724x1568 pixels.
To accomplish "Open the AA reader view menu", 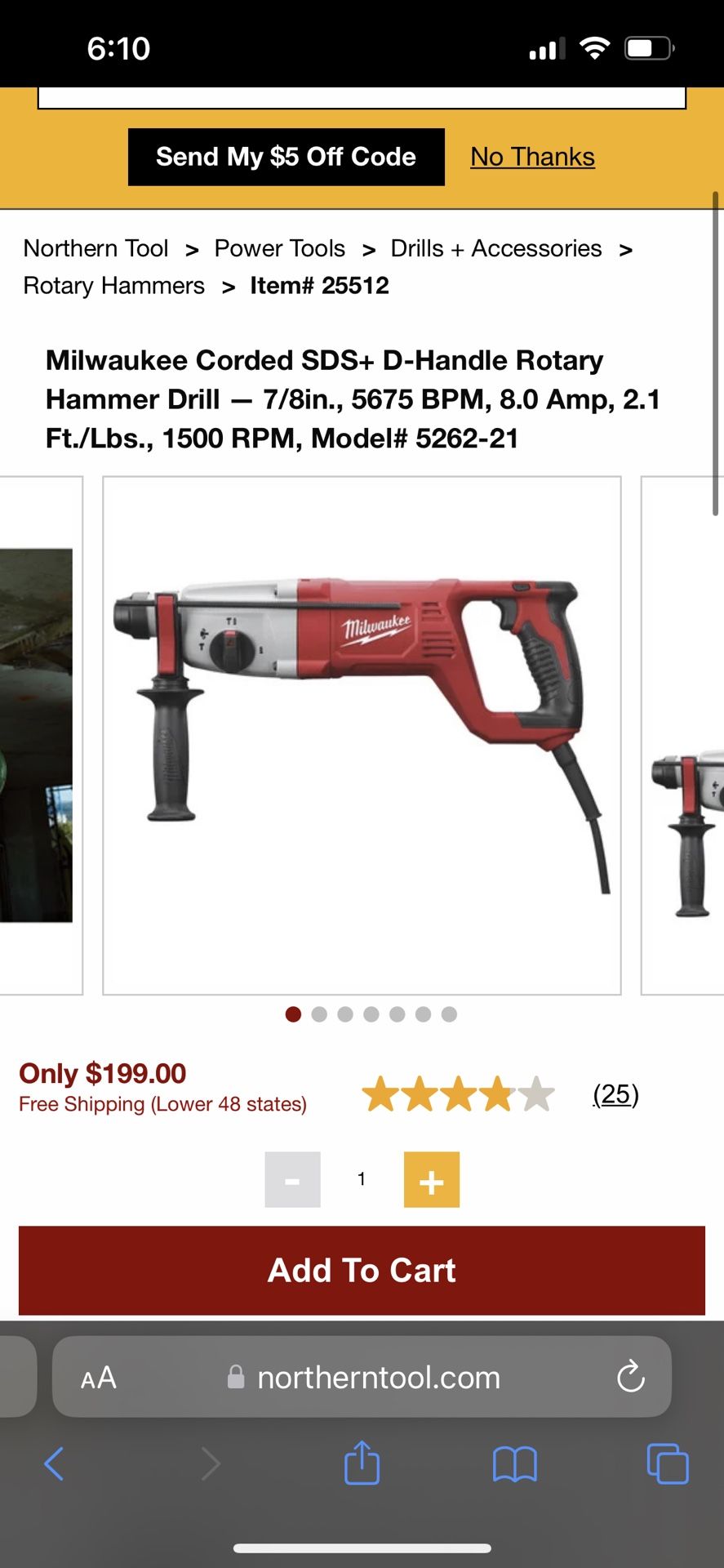I will (99, 1379).
